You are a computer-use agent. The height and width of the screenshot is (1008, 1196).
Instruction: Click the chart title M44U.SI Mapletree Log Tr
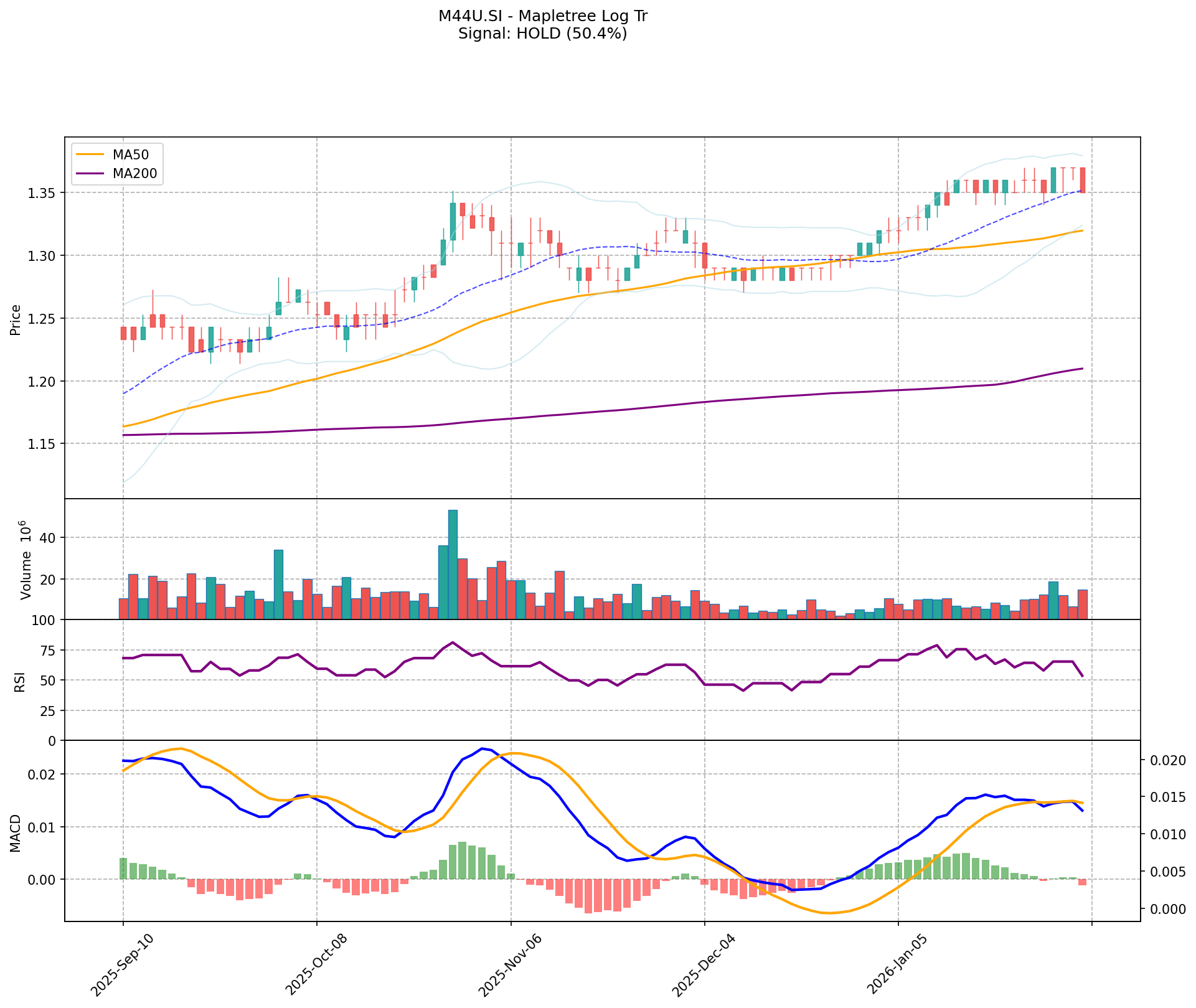pyautogui.click(x=542, y=16)
